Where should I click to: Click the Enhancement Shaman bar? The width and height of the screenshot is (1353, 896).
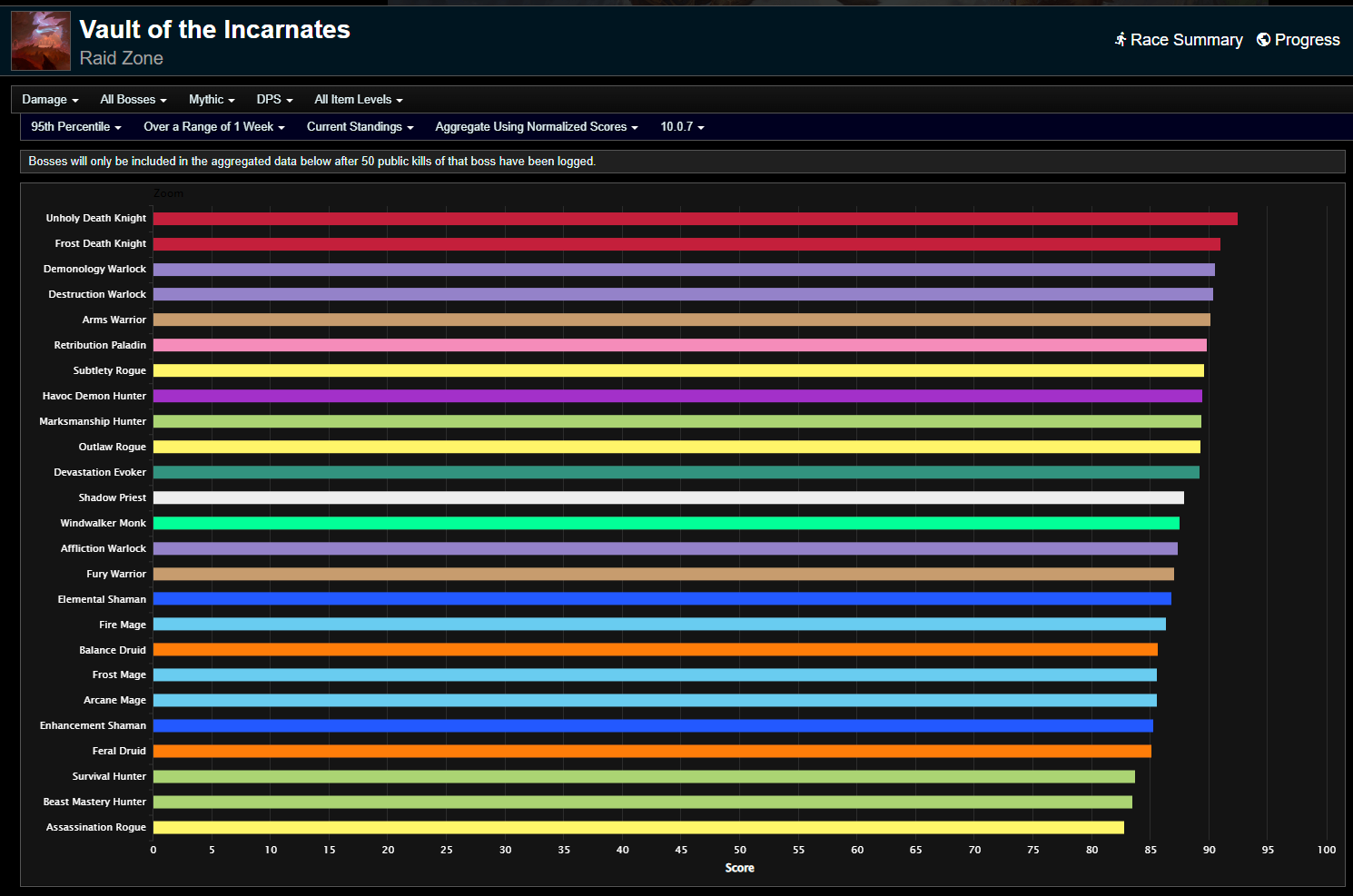coord(653,725)
